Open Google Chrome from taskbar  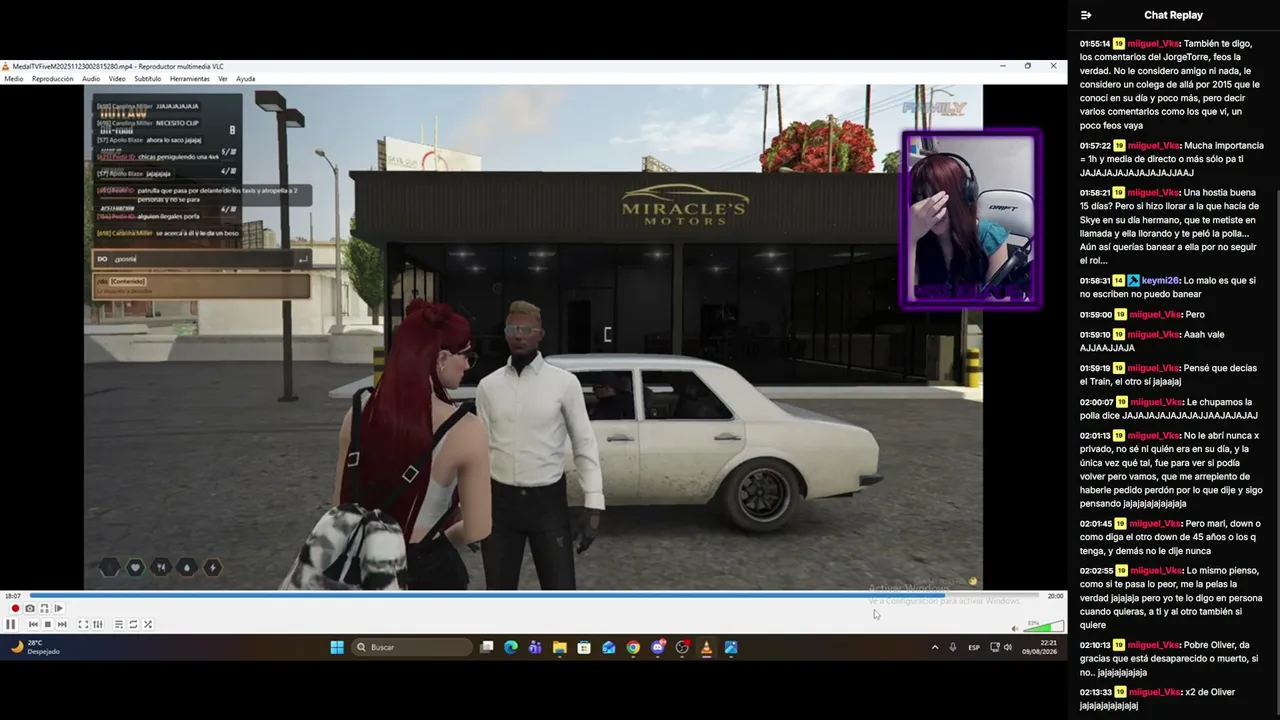tap(633, 647)
